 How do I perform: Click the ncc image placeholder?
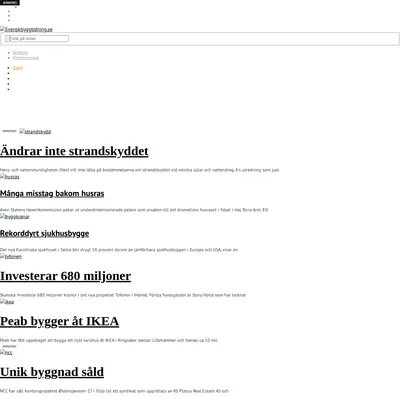point(6,352)
